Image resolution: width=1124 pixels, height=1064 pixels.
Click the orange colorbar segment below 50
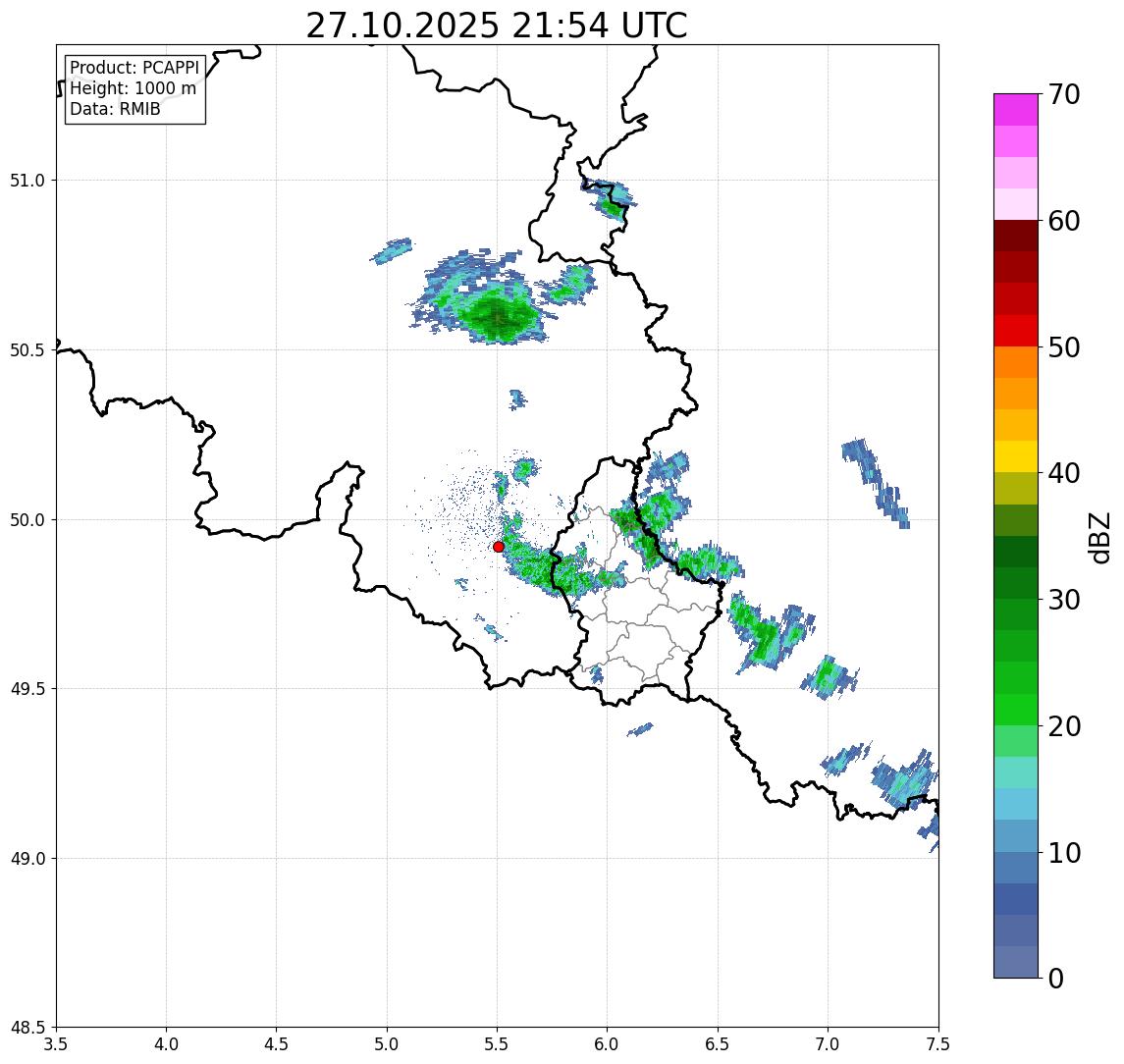tap(1016, 362)
